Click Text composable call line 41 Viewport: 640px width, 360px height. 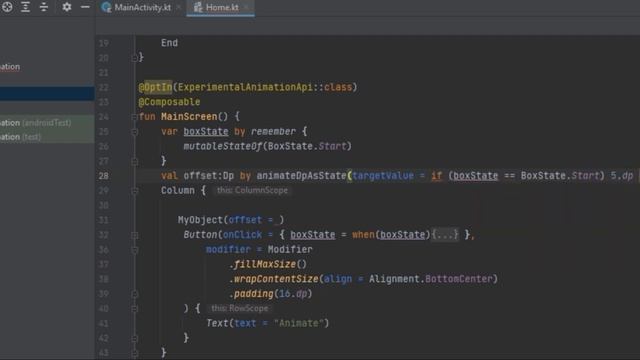pos(217,323)
